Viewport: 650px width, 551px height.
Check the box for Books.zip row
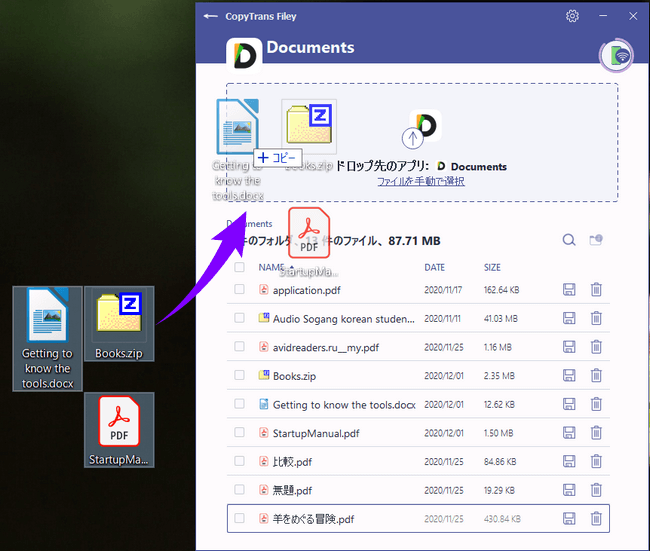239,375
